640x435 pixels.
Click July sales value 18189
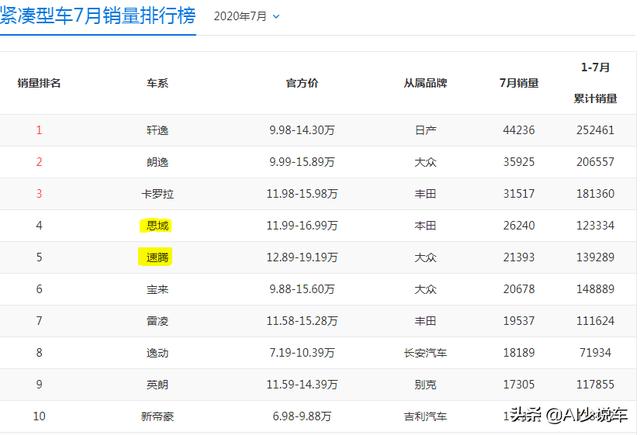pos(519,353)
